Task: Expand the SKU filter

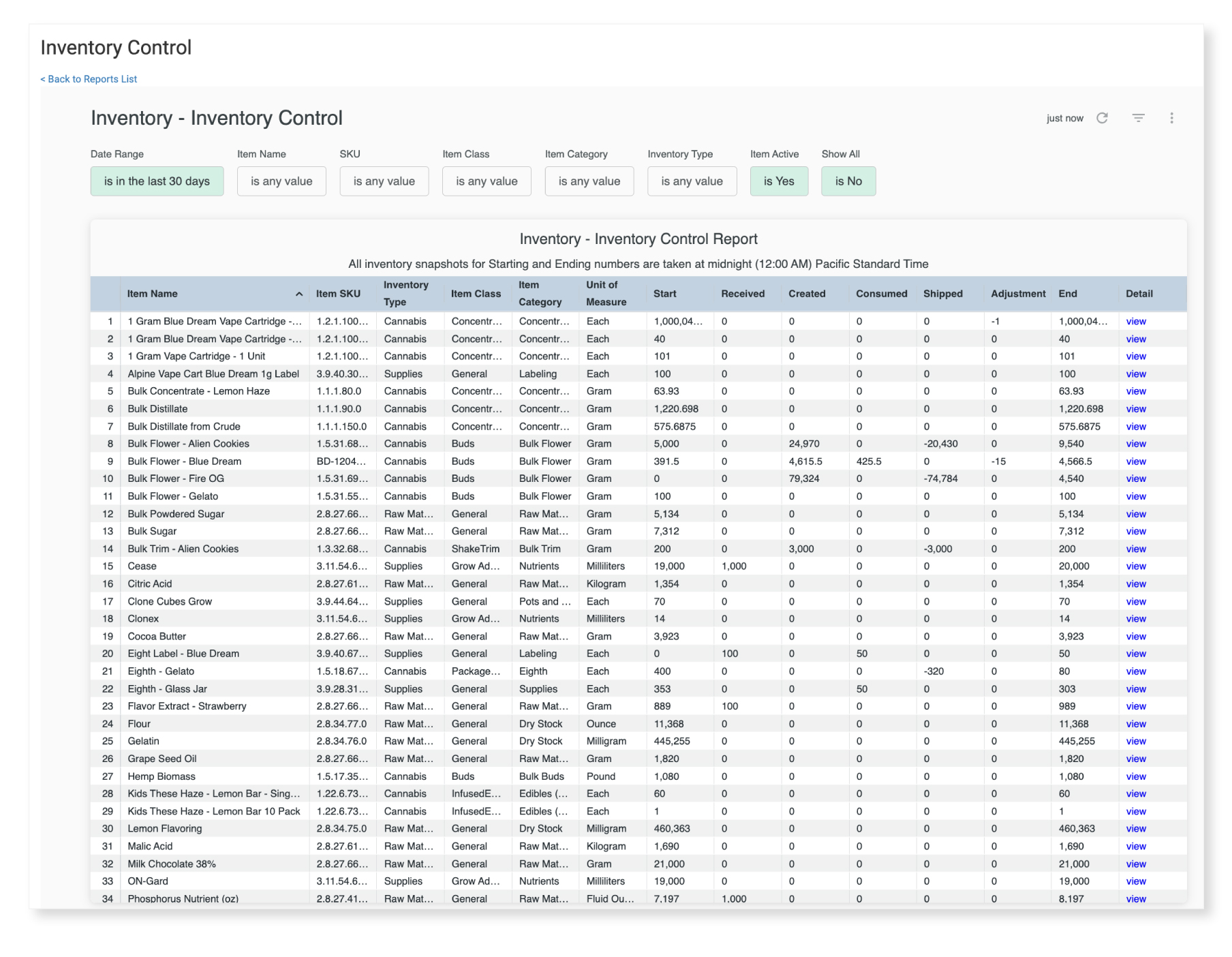Action: [x=384, y=181]
